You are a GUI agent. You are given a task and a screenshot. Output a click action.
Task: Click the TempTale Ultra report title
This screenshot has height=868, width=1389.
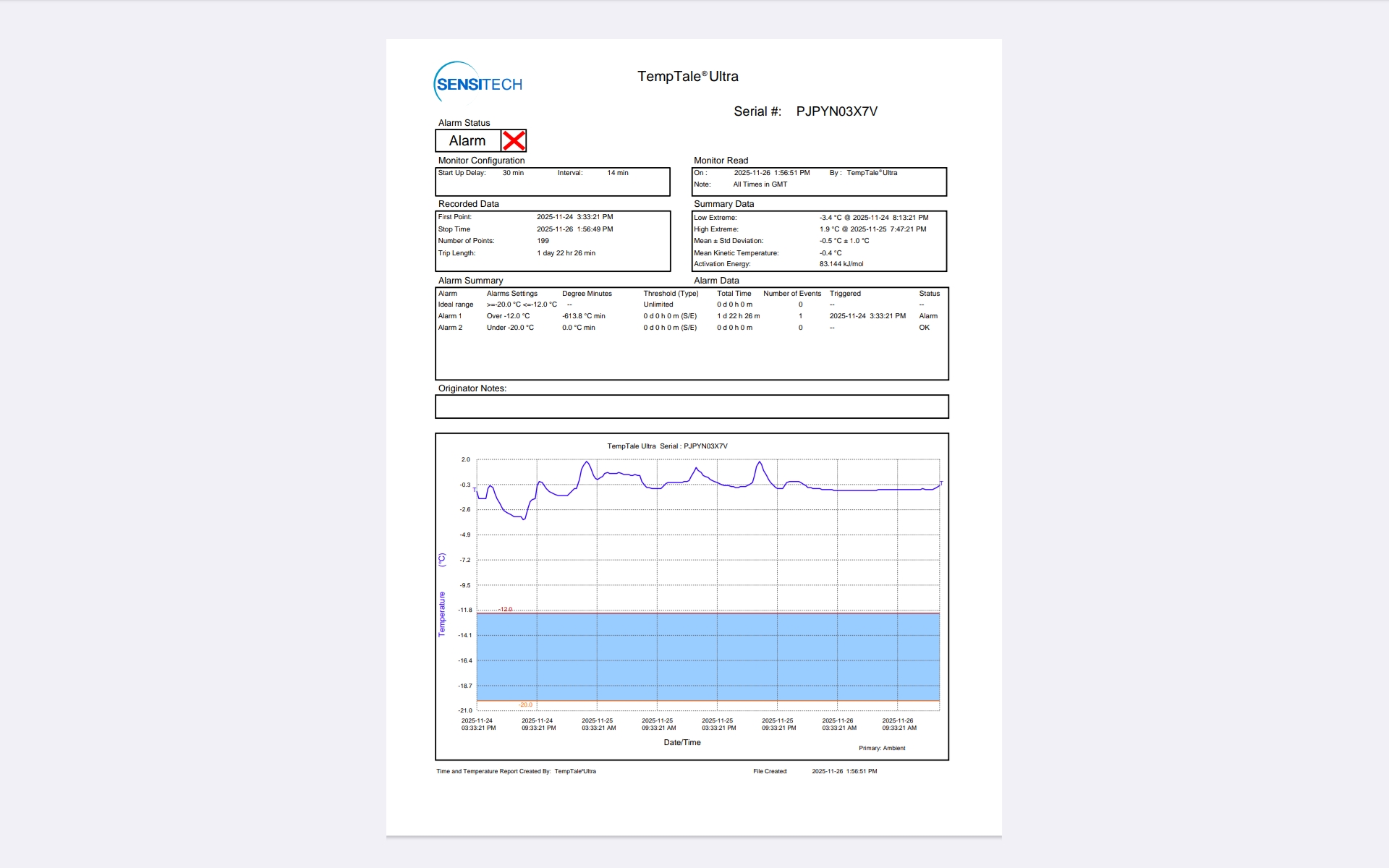(x=687, y=77)
